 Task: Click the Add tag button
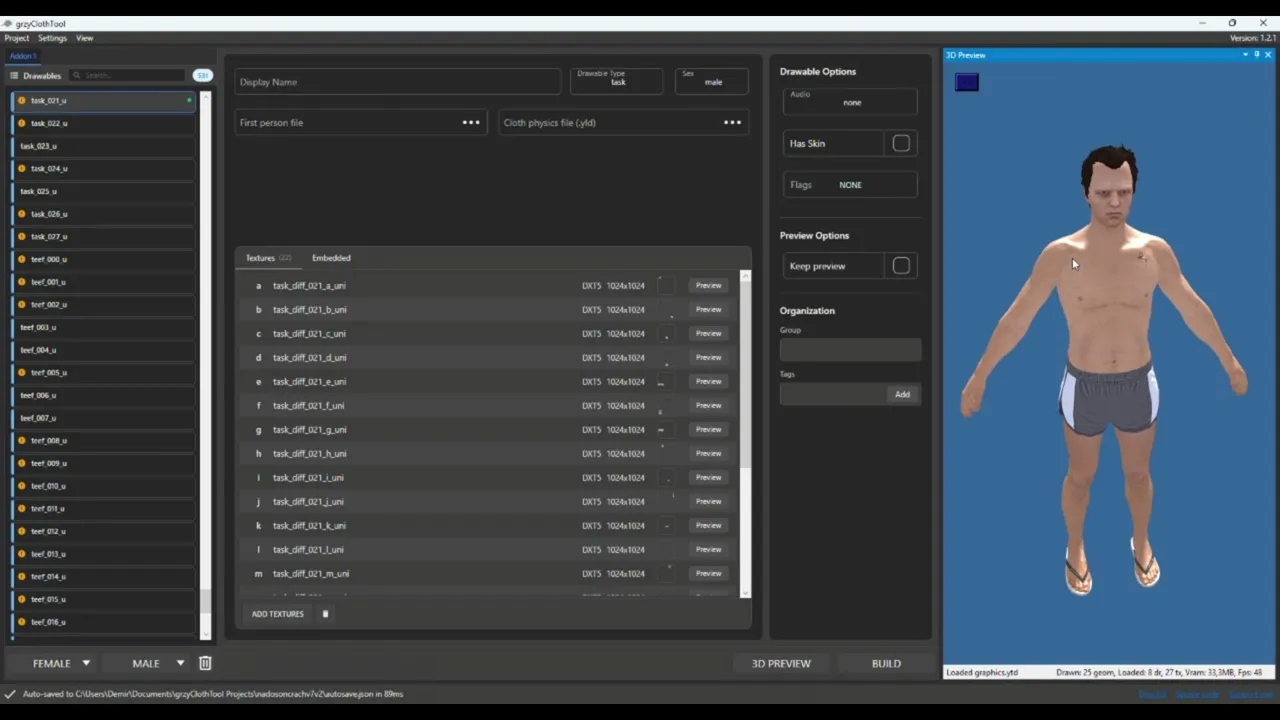tap(902, 395)
